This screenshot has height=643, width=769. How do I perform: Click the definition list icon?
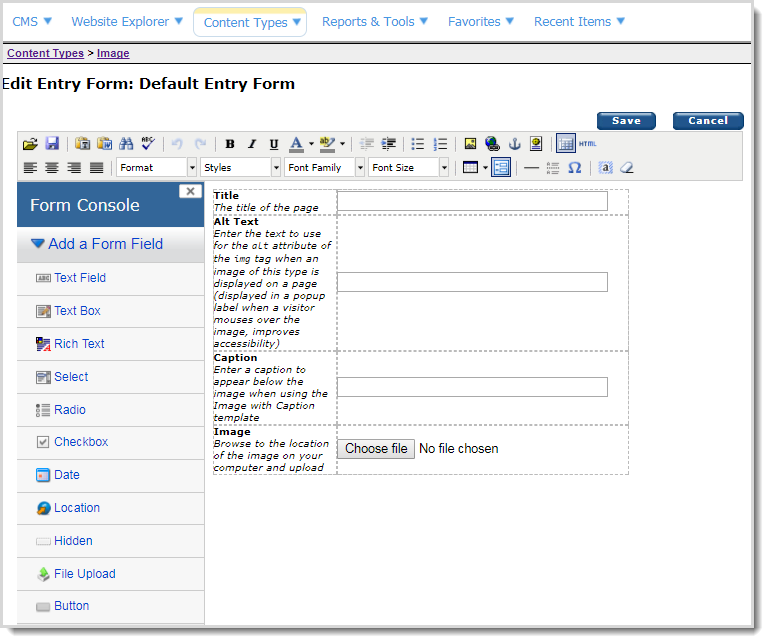(553, 168)
